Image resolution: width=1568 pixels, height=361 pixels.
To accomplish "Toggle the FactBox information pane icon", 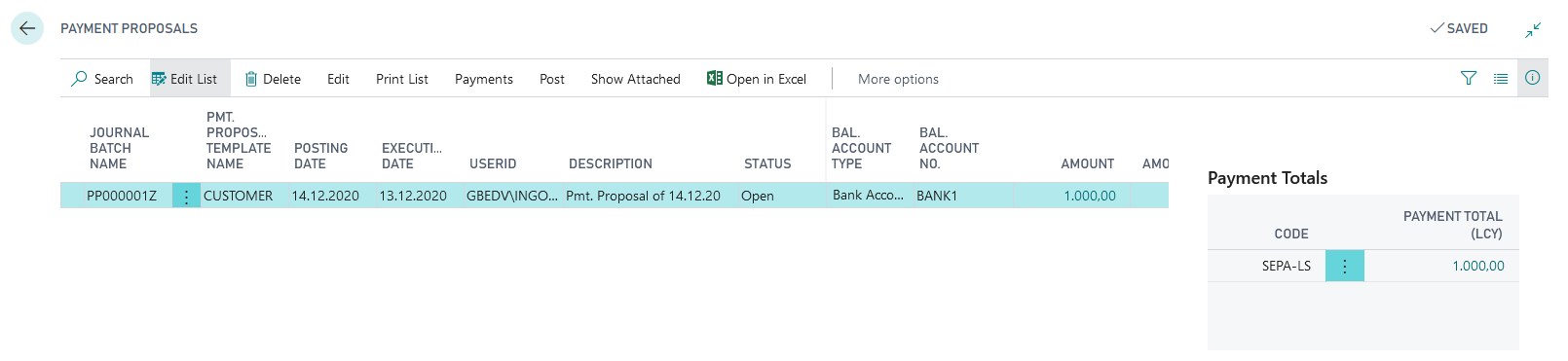I will pos(1533,78).
